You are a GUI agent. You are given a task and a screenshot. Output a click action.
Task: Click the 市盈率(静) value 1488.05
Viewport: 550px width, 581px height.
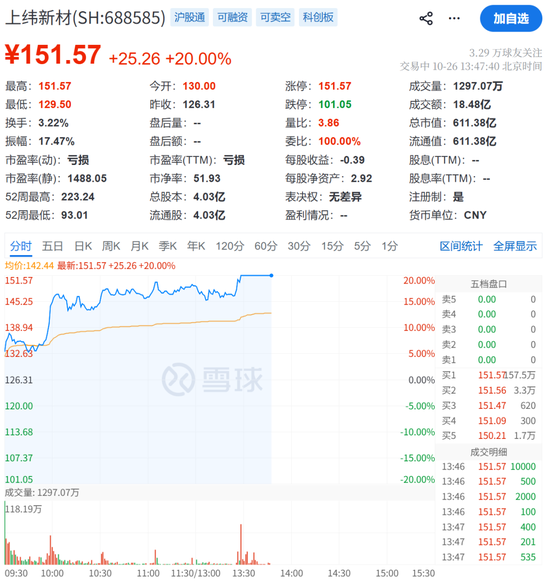click(87, 179)
